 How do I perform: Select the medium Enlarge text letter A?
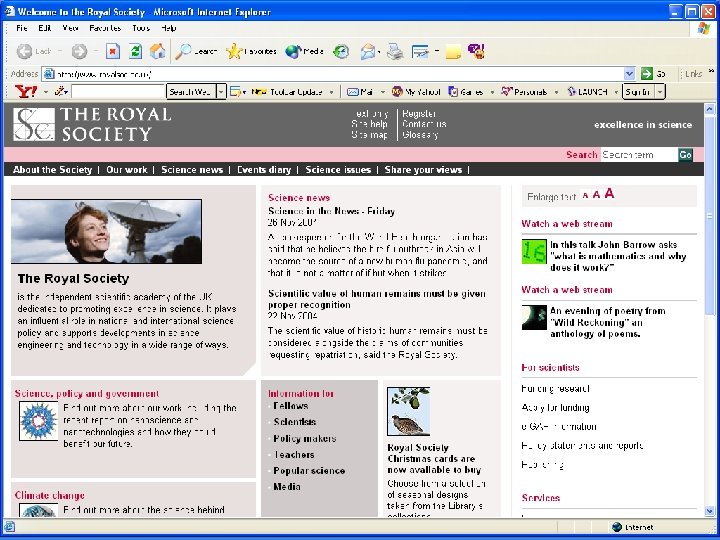596,195
